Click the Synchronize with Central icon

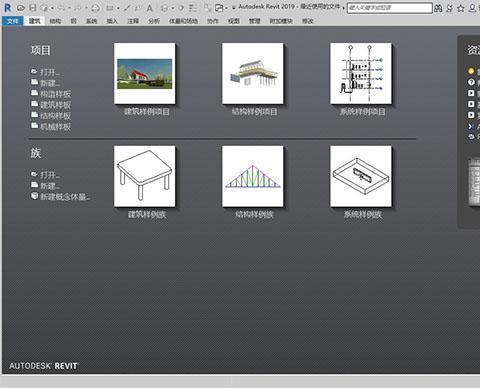[x=44, y=8]
